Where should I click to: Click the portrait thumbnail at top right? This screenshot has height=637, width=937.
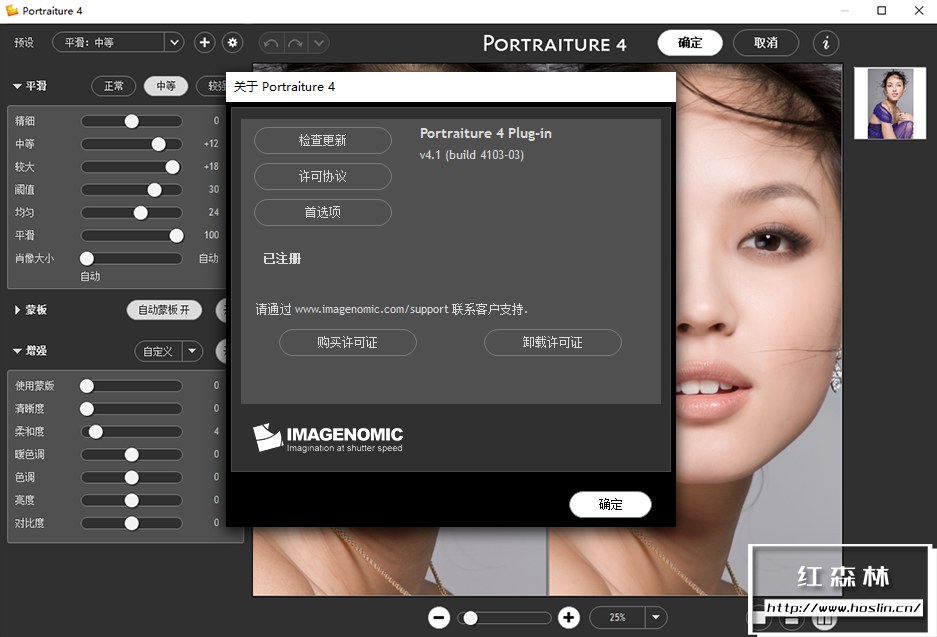[x=890, y=103]
